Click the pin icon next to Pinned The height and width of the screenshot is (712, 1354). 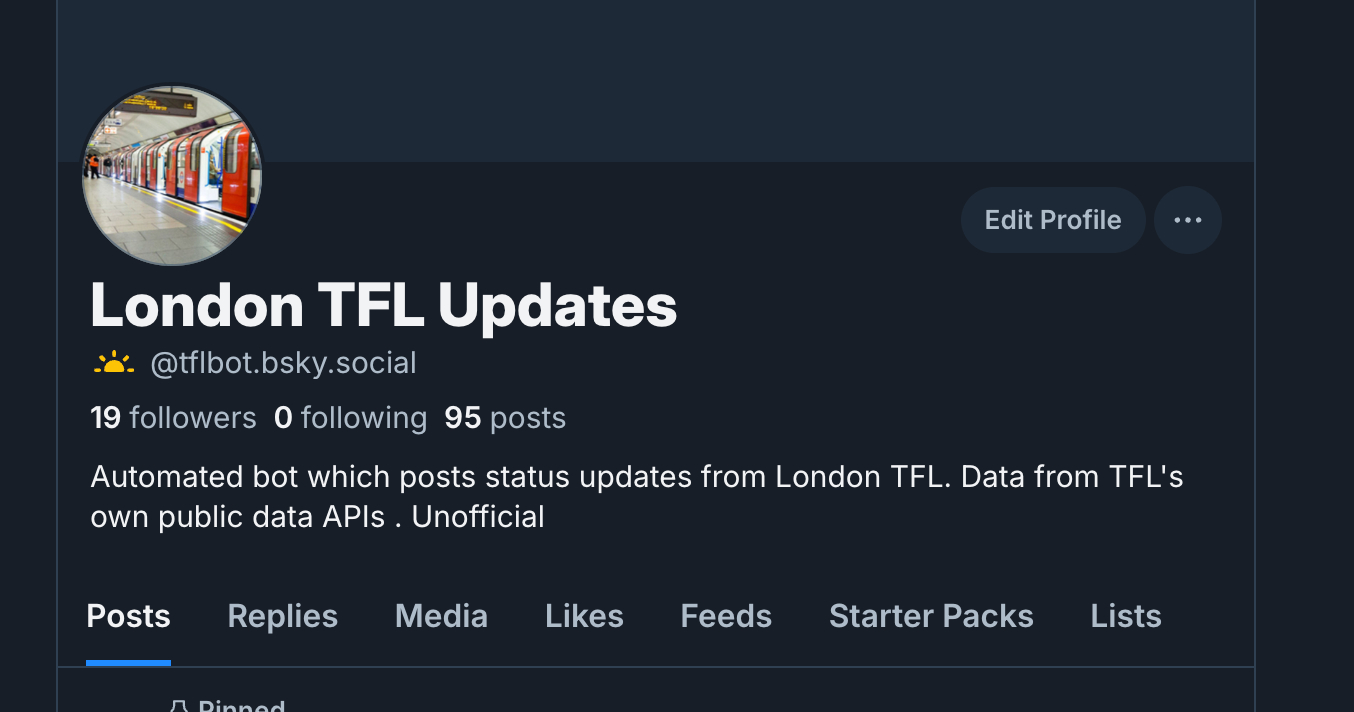pos(178,707)
